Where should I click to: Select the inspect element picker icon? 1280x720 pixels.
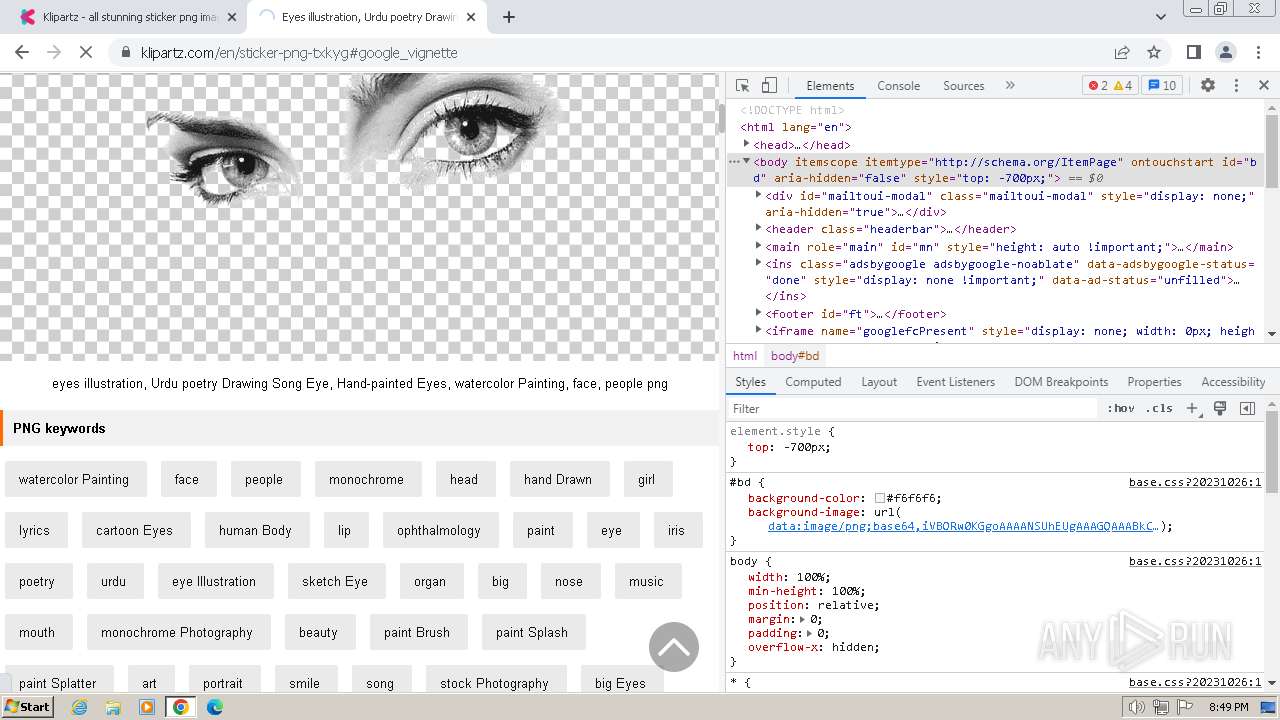(x=742, y=86)
